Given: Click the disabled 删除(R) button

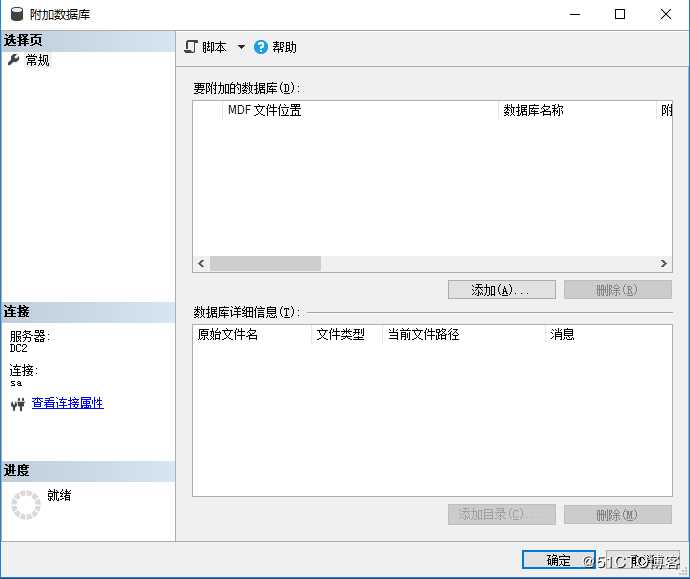Looking at the screenshot, I should (x=618, y=290).
